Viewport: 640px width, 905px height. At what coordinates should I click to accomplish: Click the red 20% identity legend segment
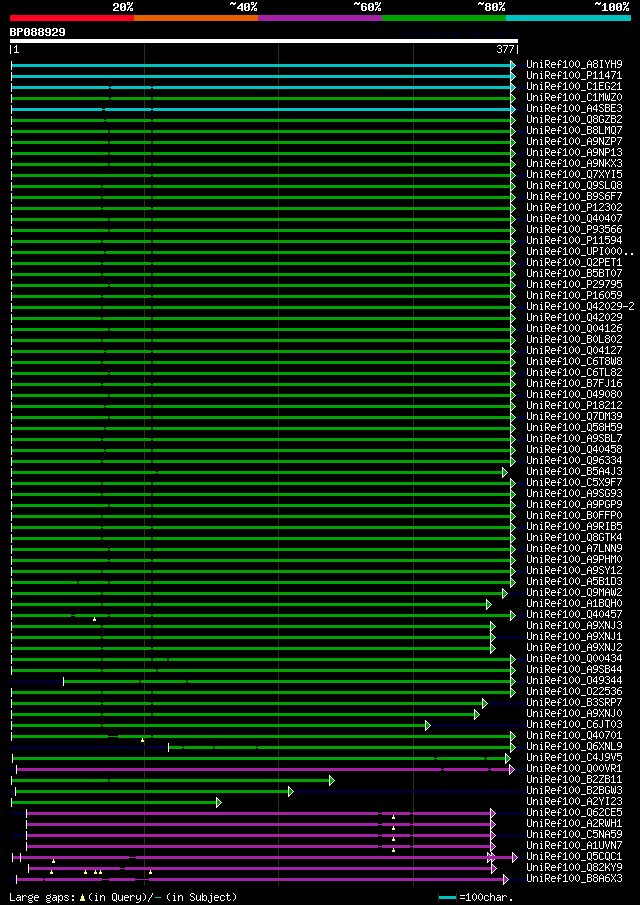[72, 18]
